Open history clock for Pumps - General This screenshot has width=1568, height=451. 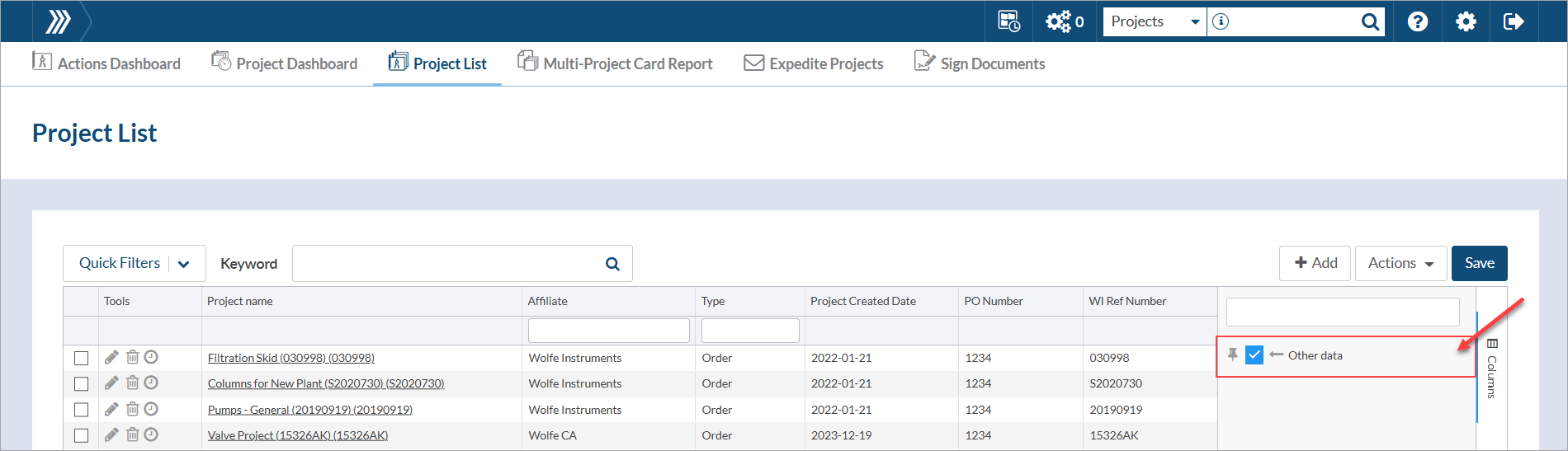[x=151, y=409]
